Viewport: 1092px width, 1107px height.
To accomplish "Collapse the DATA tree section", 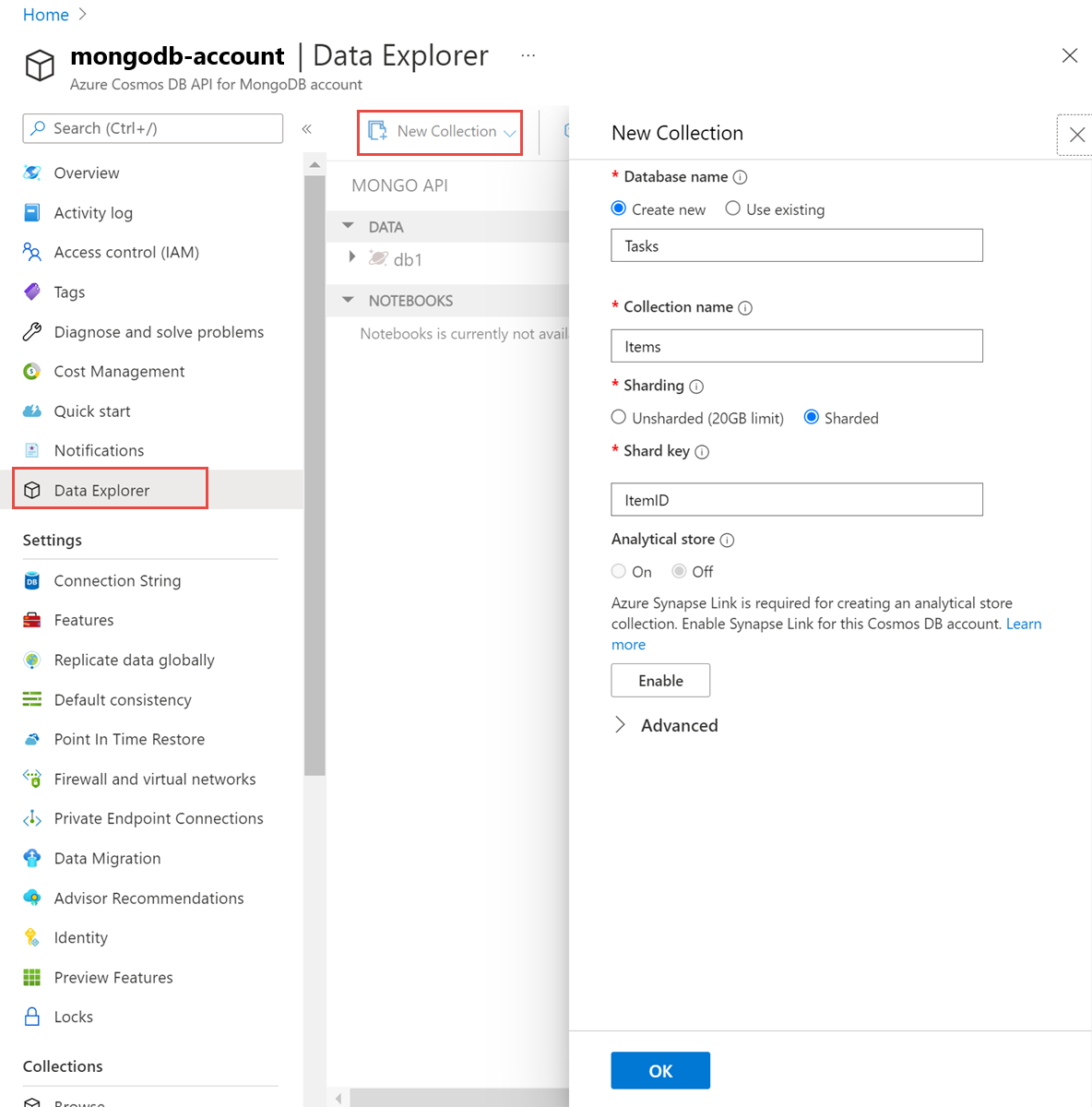I will click(x=349, y=226).
